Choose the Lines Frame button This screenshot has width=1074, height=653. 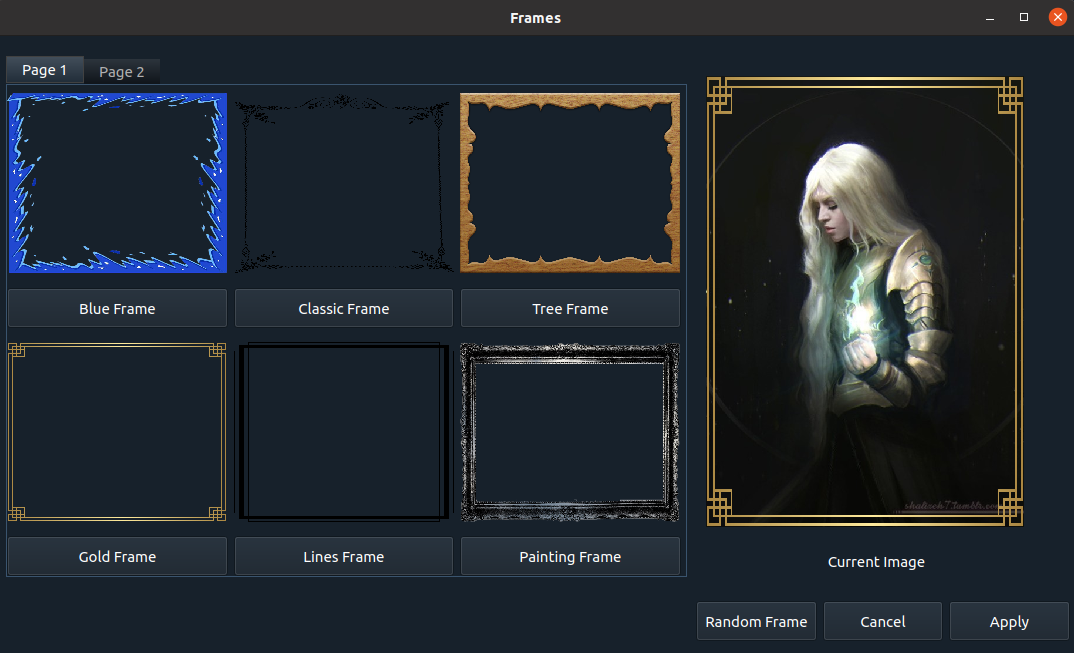click(344, 556)
